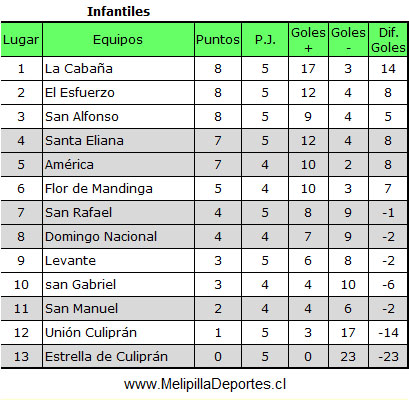Image resolution: width=409 pixels, height=400 pixels.
Task: Select the Estrella de Culiprán cell
Action: coord(118,357)
